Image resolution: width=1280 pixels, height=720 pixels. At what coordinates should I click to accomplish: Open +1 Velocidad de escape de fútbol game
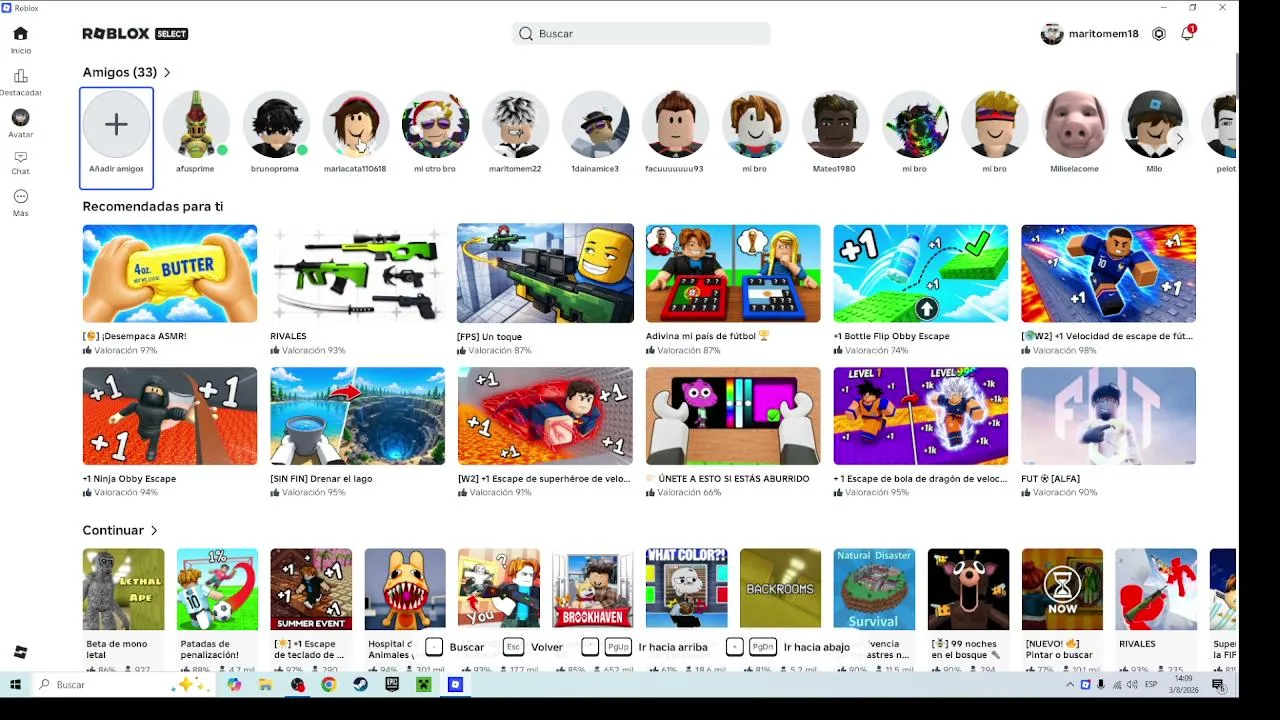(1108, 274)
